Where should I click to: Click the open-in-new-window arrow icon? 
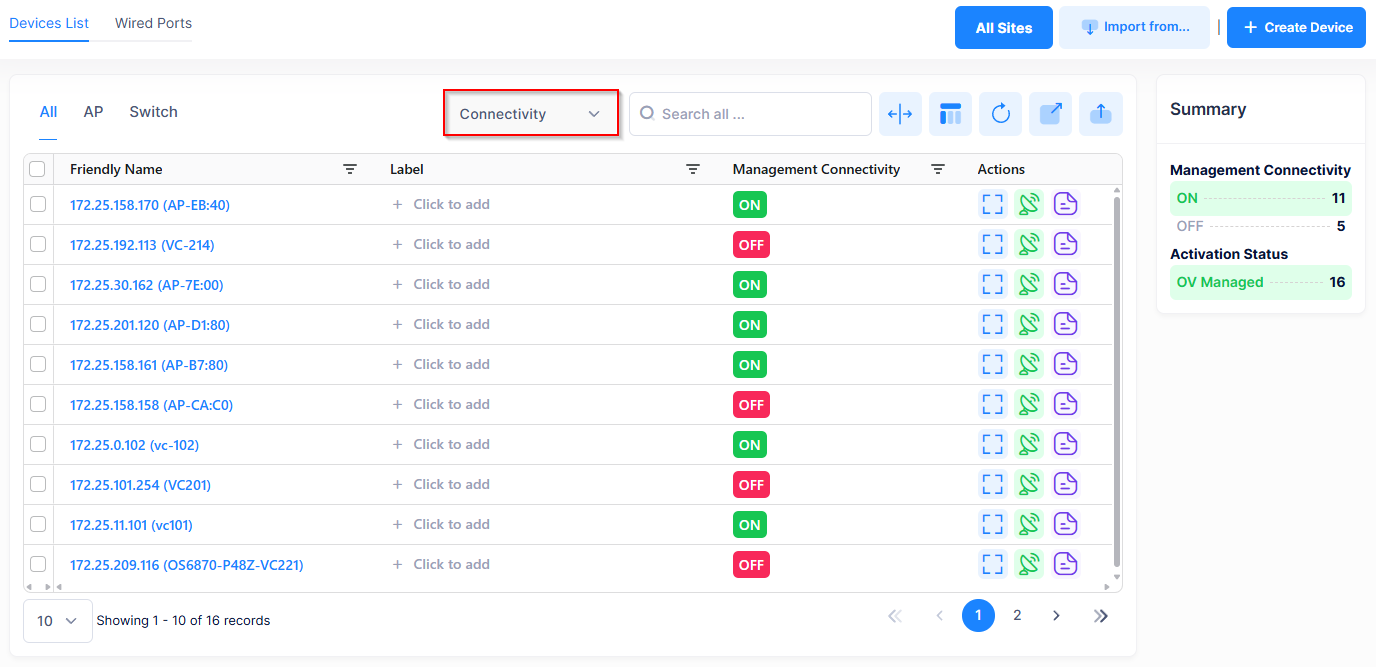coord(1050,114)
